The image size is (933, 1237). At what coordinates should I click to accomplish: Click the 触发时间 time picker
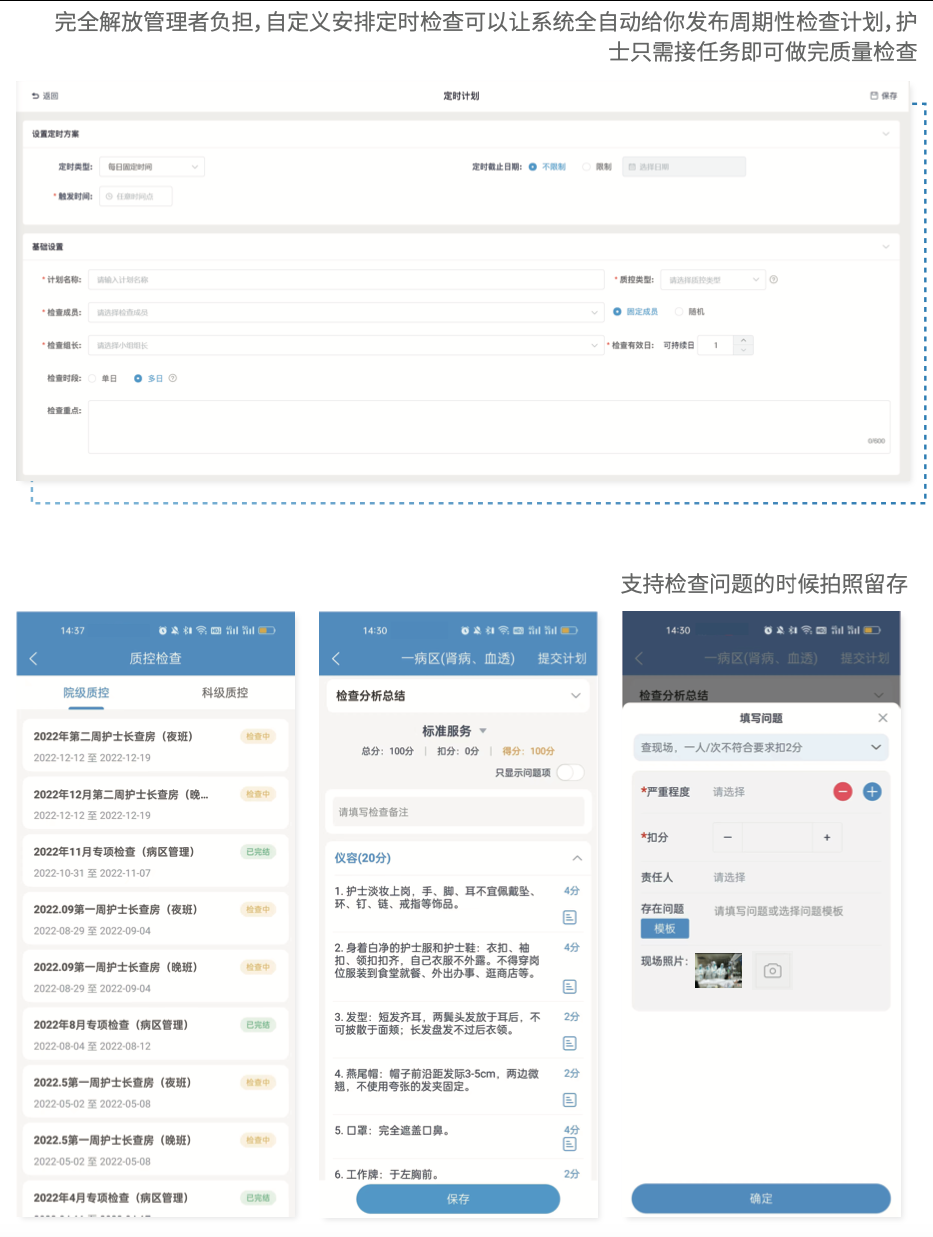(135, 197)
